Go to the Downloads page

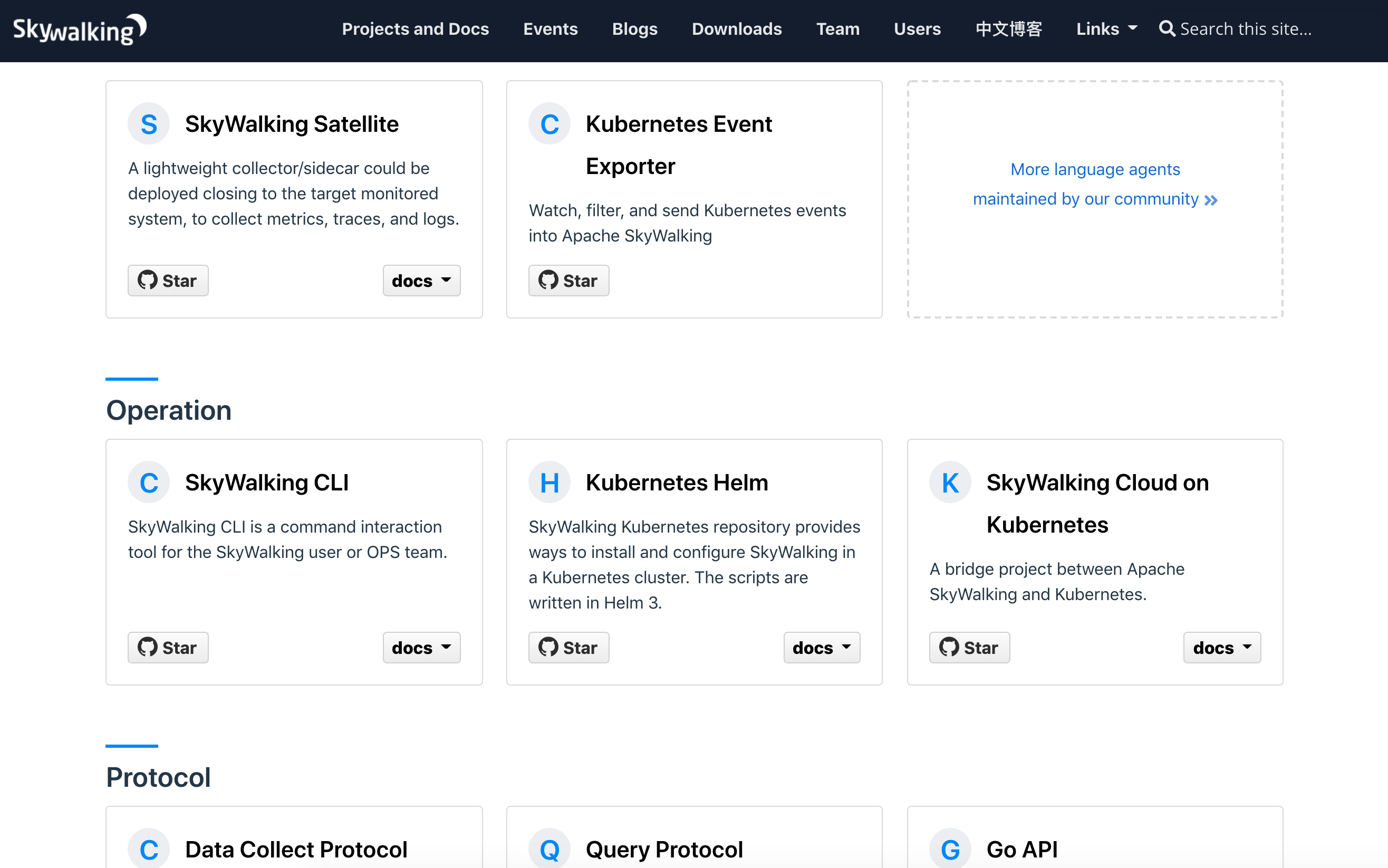click(737, 28)
